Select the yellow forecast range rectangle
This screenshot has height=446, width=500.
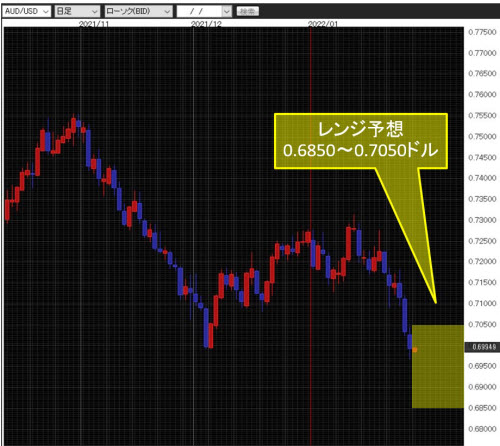click(438, 366)
